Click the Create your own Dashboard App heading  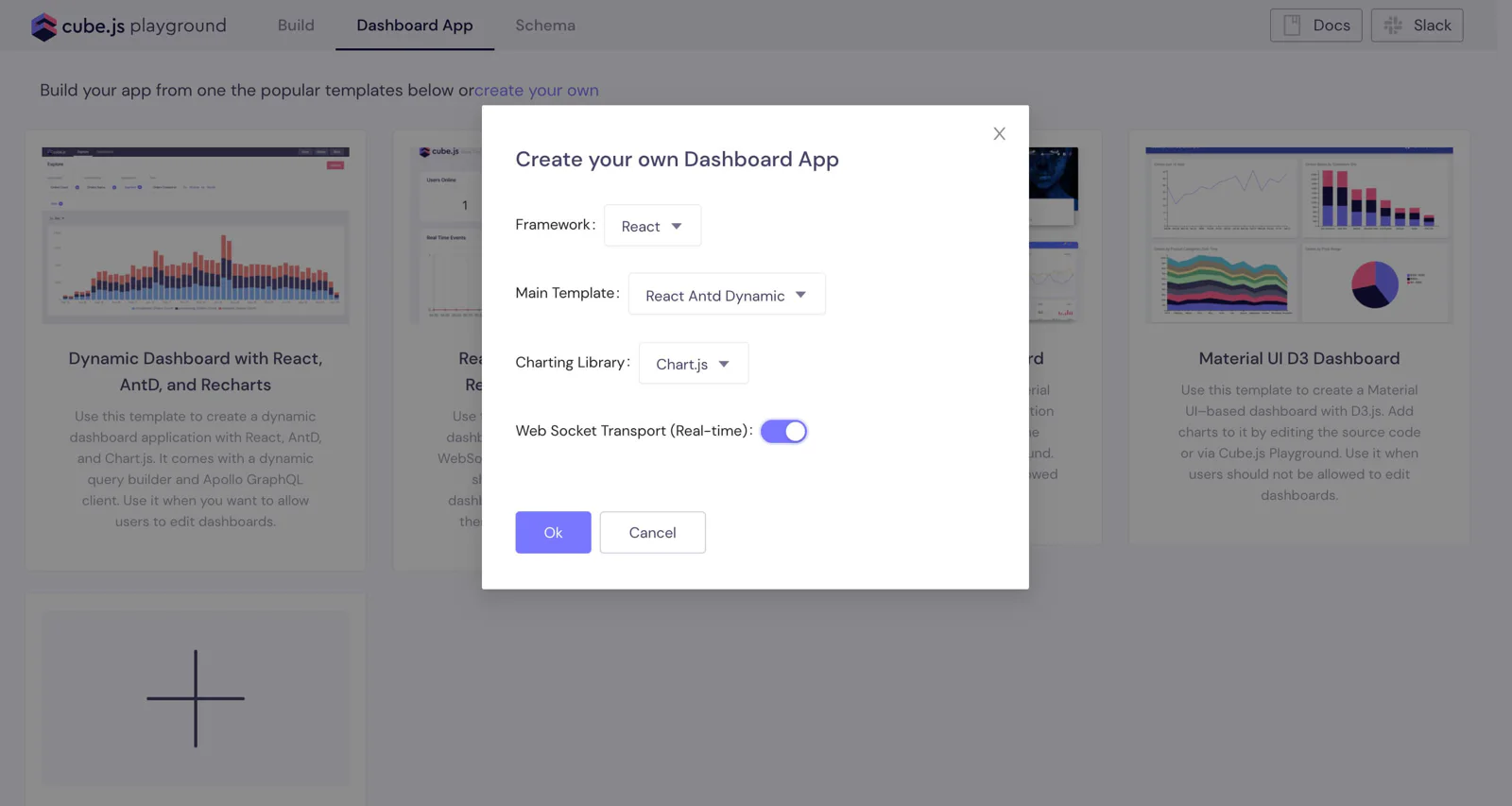[677, 160]
